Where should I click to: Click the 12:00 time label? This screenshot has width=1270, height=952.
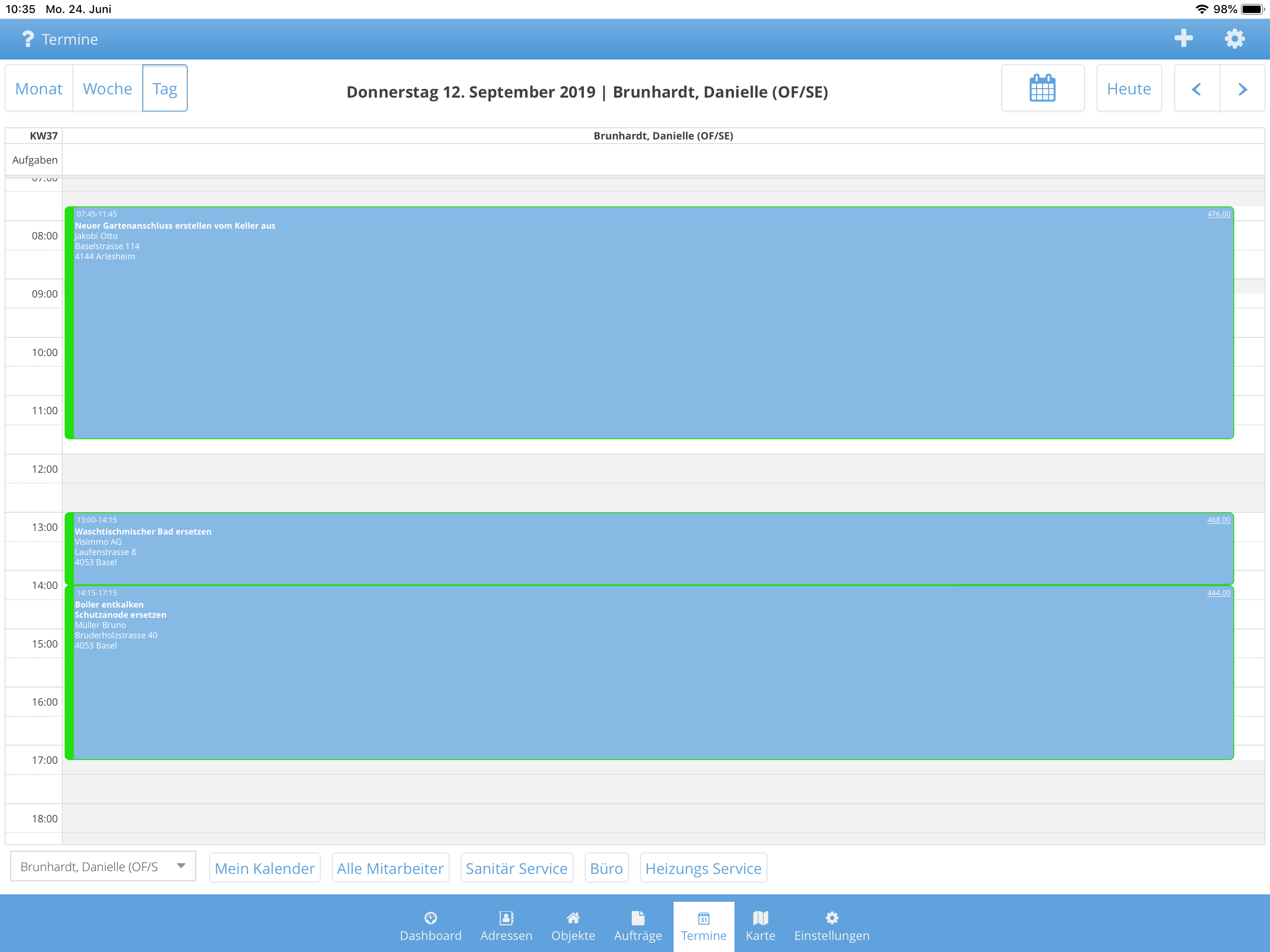[45, 469]
